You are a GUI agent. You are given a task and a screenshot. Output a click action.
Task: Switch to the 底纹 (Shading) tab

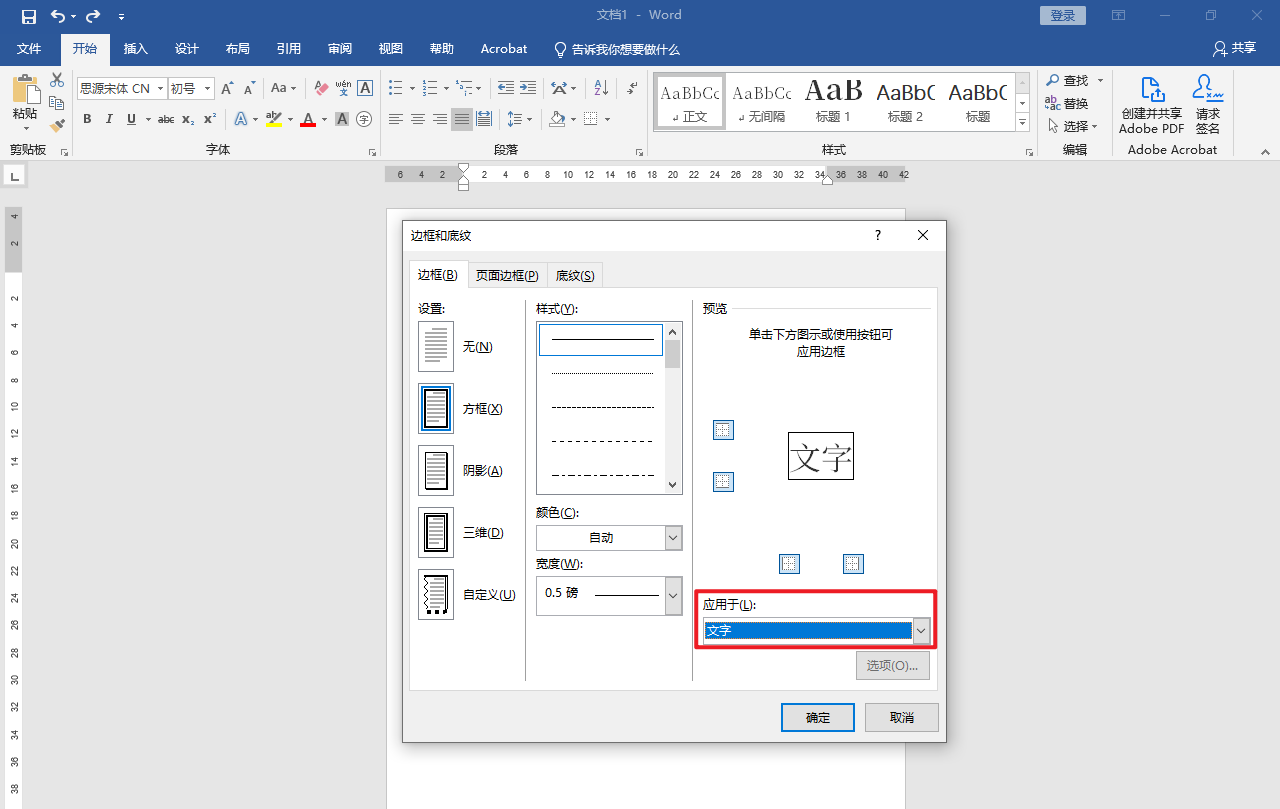click(x=575, y=276)
